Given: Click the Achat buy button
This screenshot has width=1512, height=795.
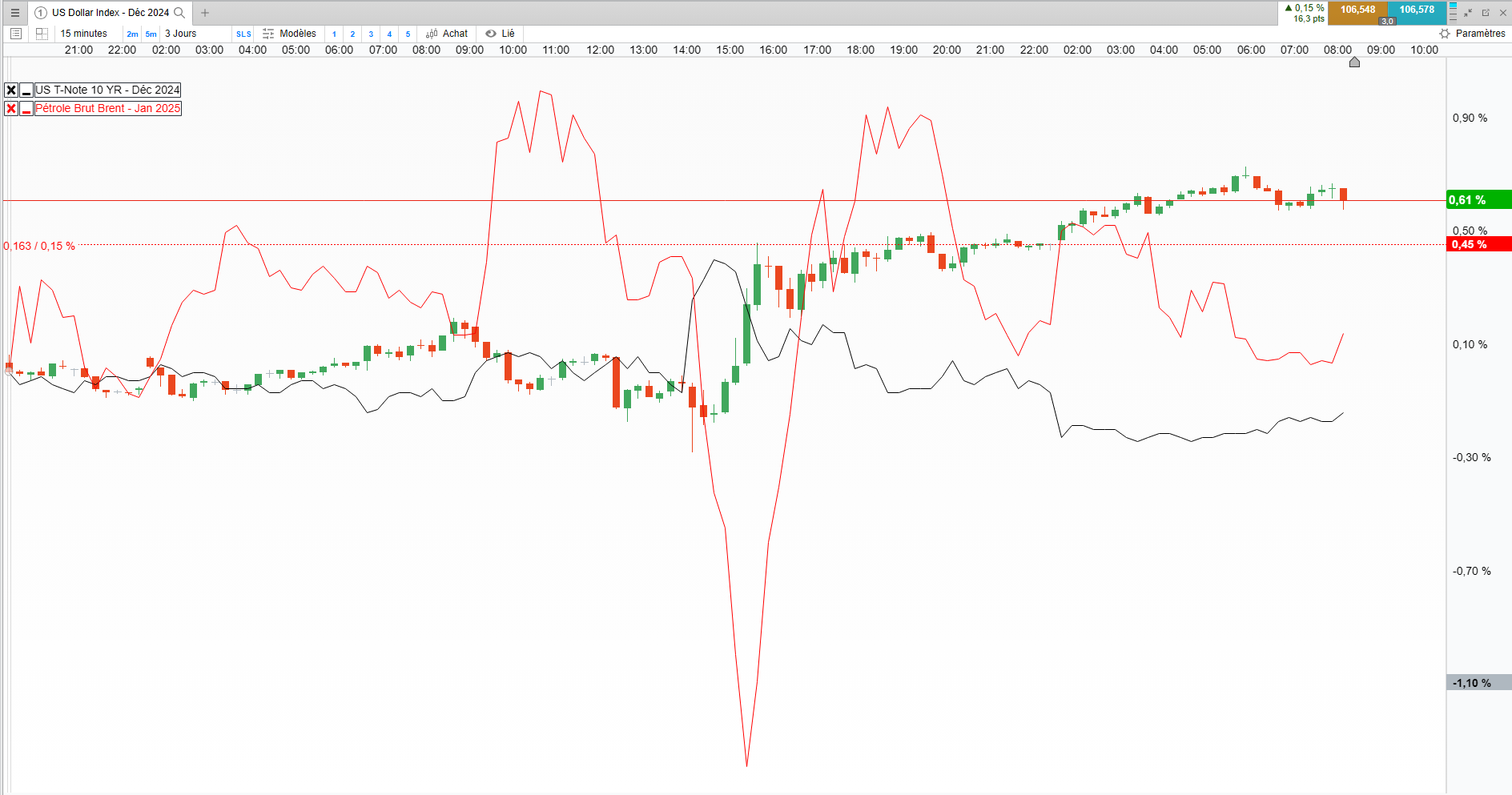Looking at the screenshot, I should 447,34.
